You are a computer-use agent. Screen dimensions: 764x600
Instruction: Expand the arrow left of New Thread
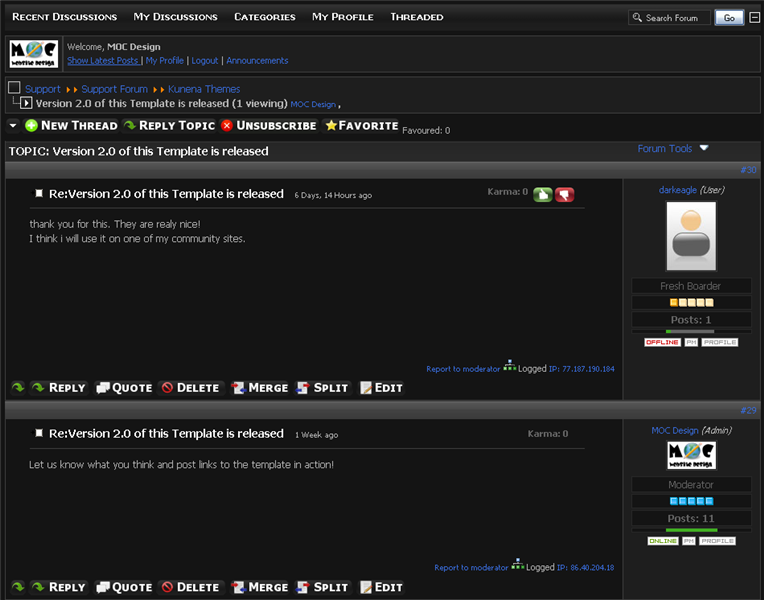pyautogui.click(x=13, y=126)
